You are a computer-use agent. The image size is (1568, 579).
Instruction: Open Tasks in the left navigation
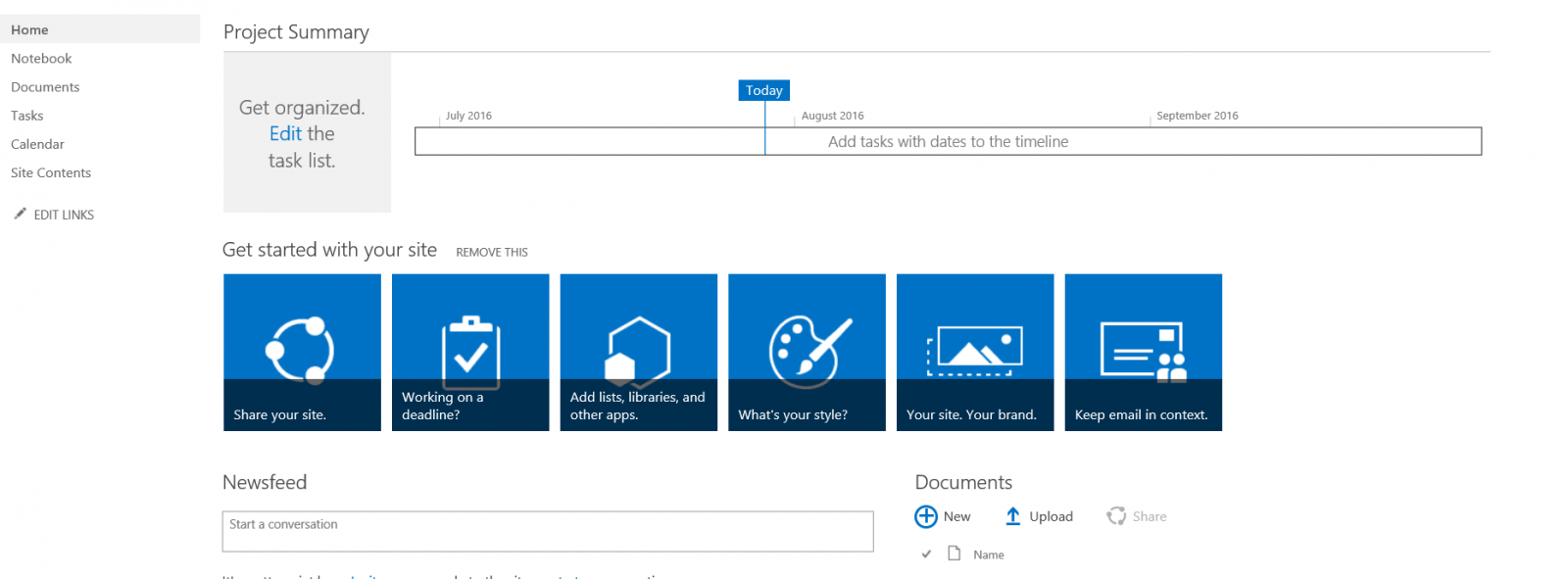[27, 116]
